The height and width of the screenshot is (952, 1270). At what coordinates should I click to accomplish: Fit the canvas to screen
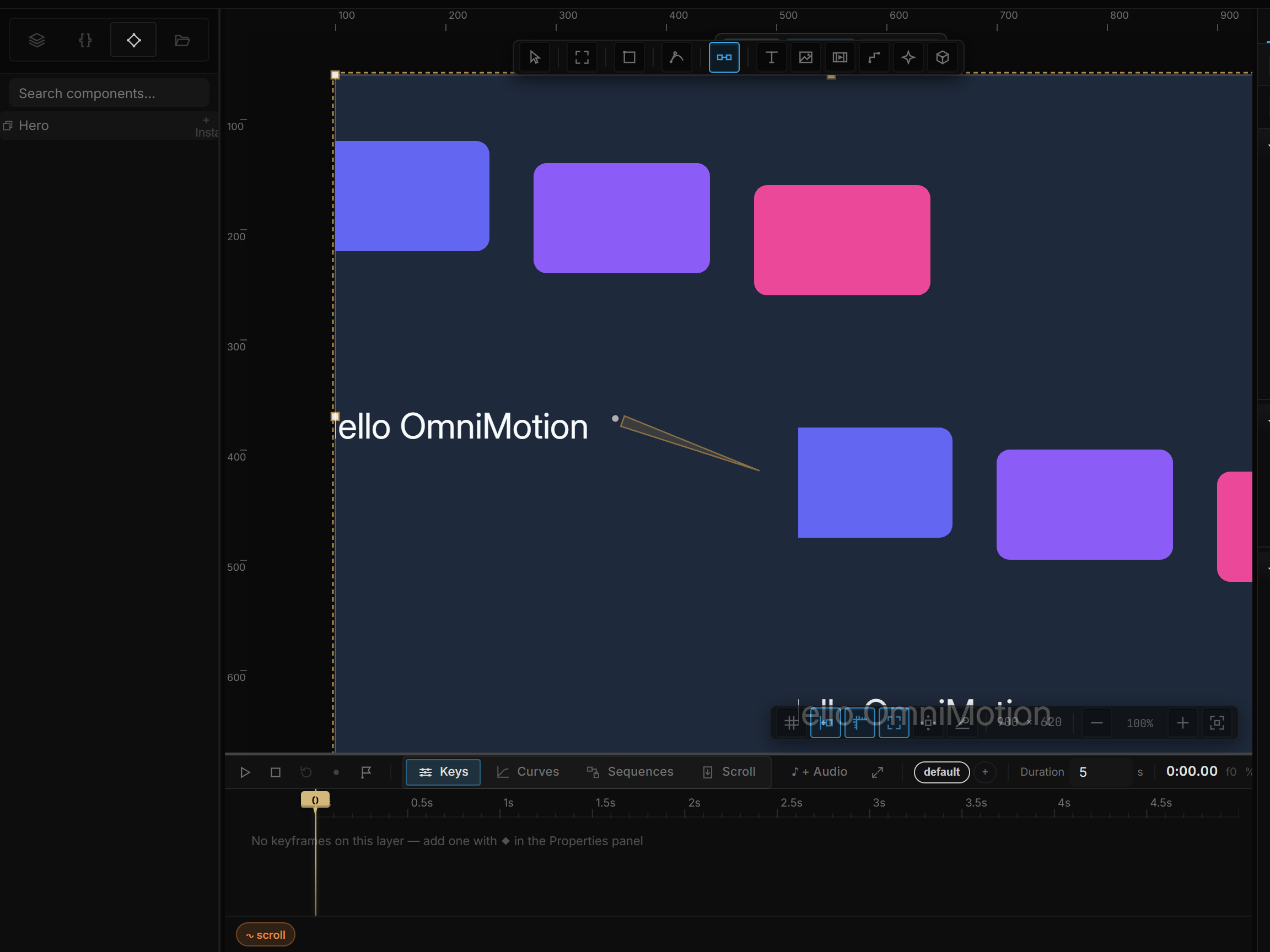click(x=1217, y=723)
